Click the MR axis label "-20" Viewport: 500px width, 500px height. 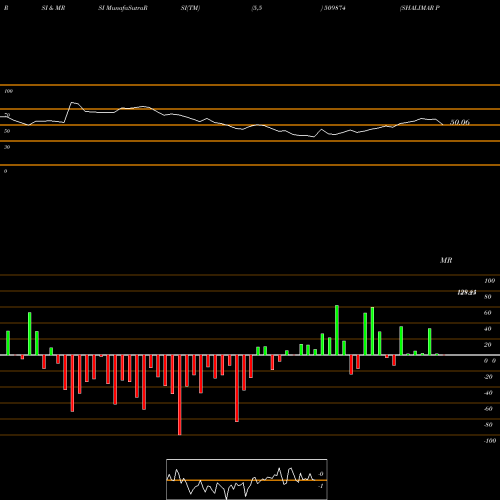(x=488, y=377)
